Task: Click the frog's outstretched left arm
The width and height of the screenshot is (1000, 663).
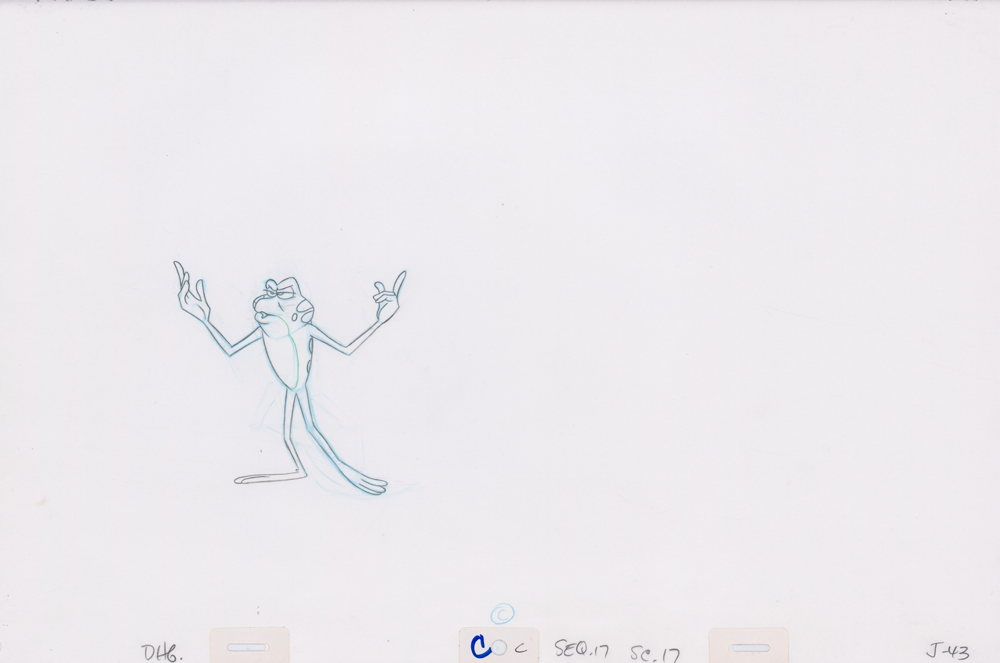Action: (x=234, y=336)
